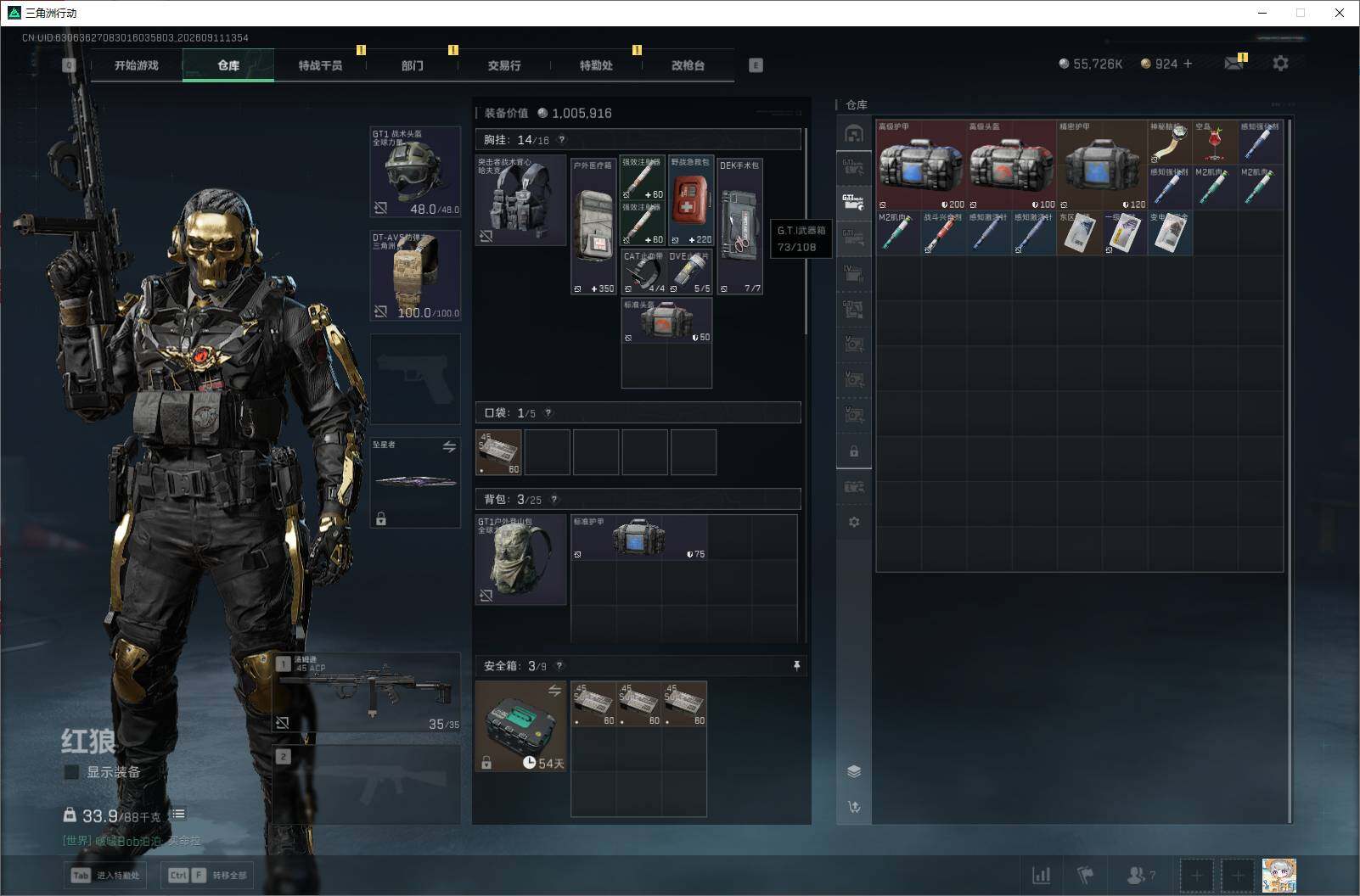Select the DEK手术包 item
Viewport: 1360px width, 896px height.
click(x=739, y=226)
